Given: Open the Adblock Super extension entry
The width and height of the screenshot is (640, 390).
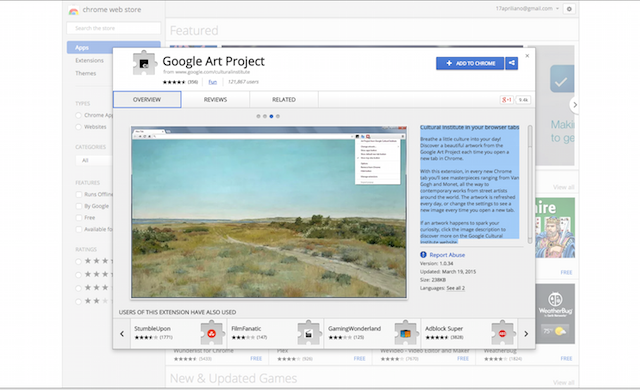Looking at the screenshot, I should coord(469,334).
